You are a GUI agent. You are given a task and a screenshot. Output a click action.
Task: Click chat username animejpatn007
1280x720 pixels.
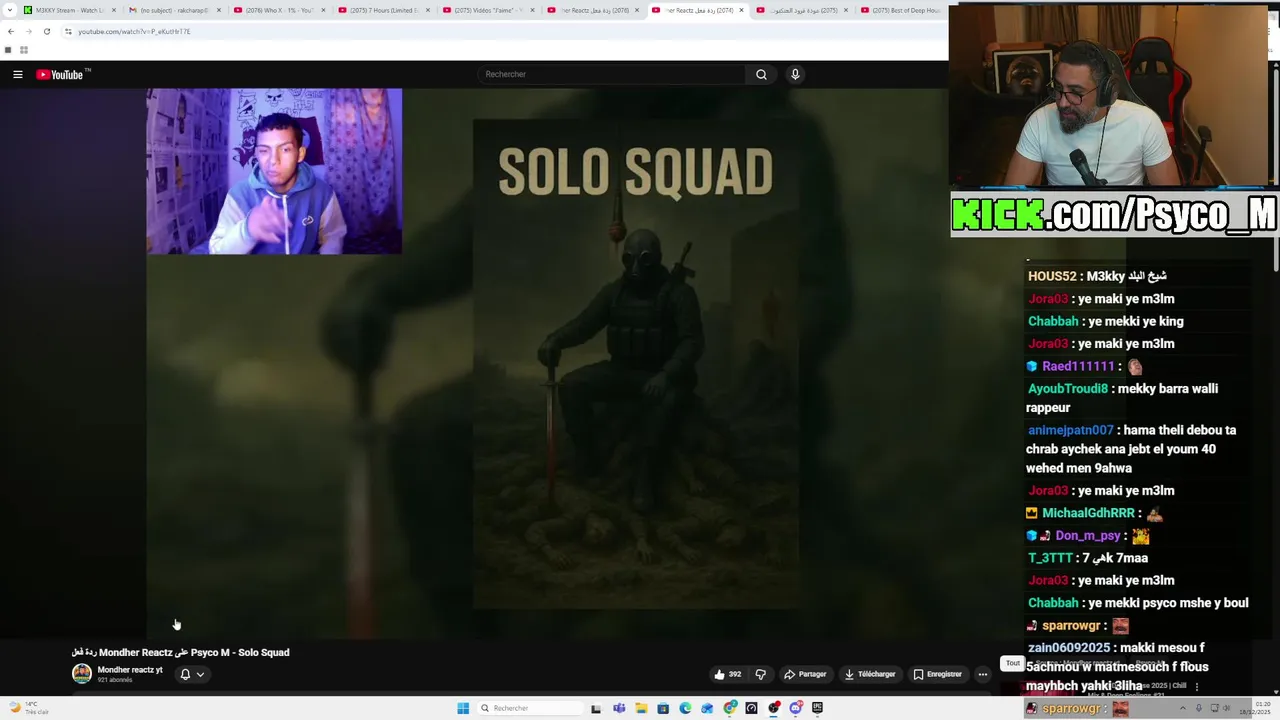pos(1070,430)
